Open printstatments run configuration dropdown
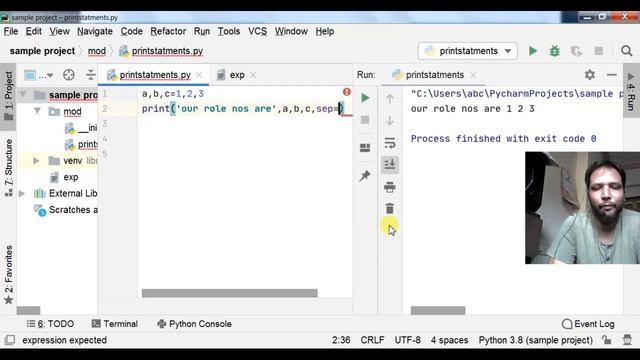 [x=468, y=51]
